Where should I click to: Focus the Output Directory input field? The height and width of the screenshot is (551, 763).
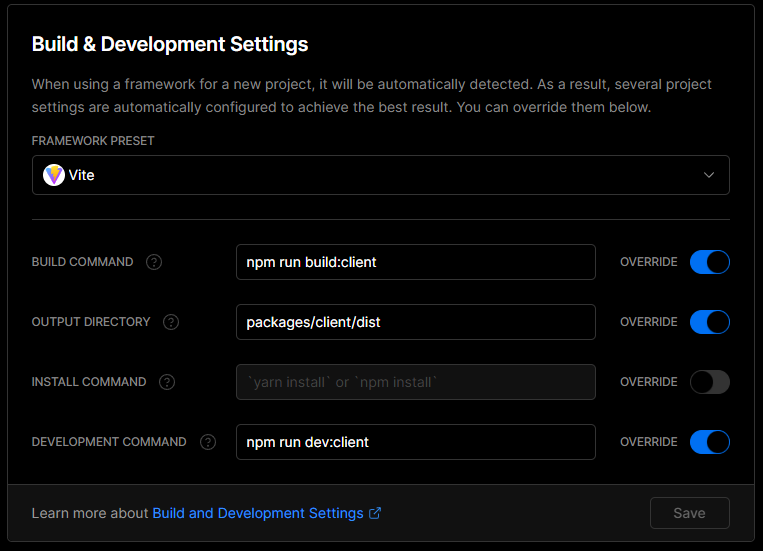coord(416,322)
